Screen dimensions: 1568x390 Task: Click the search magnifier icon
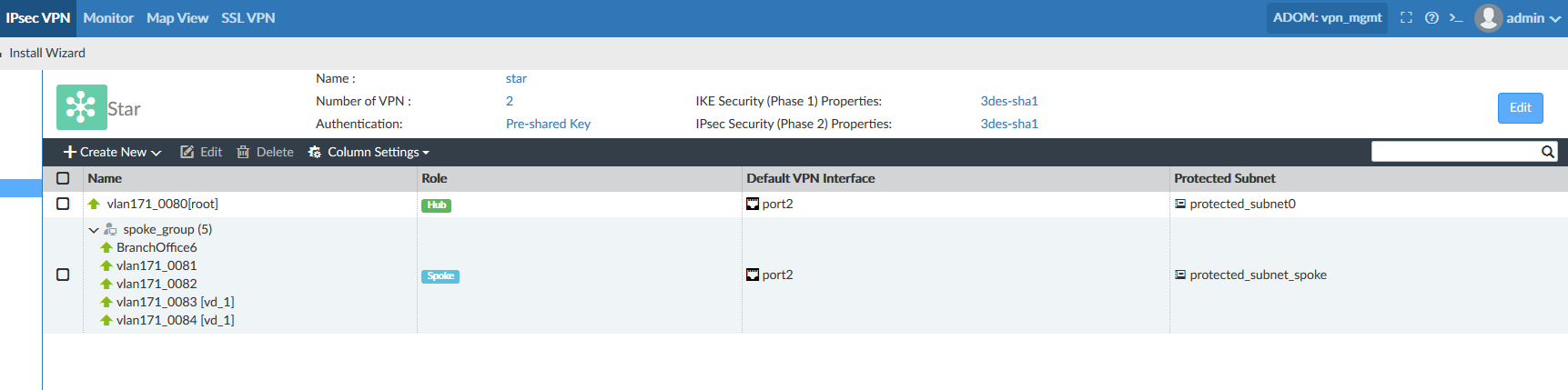(1547, 152)
